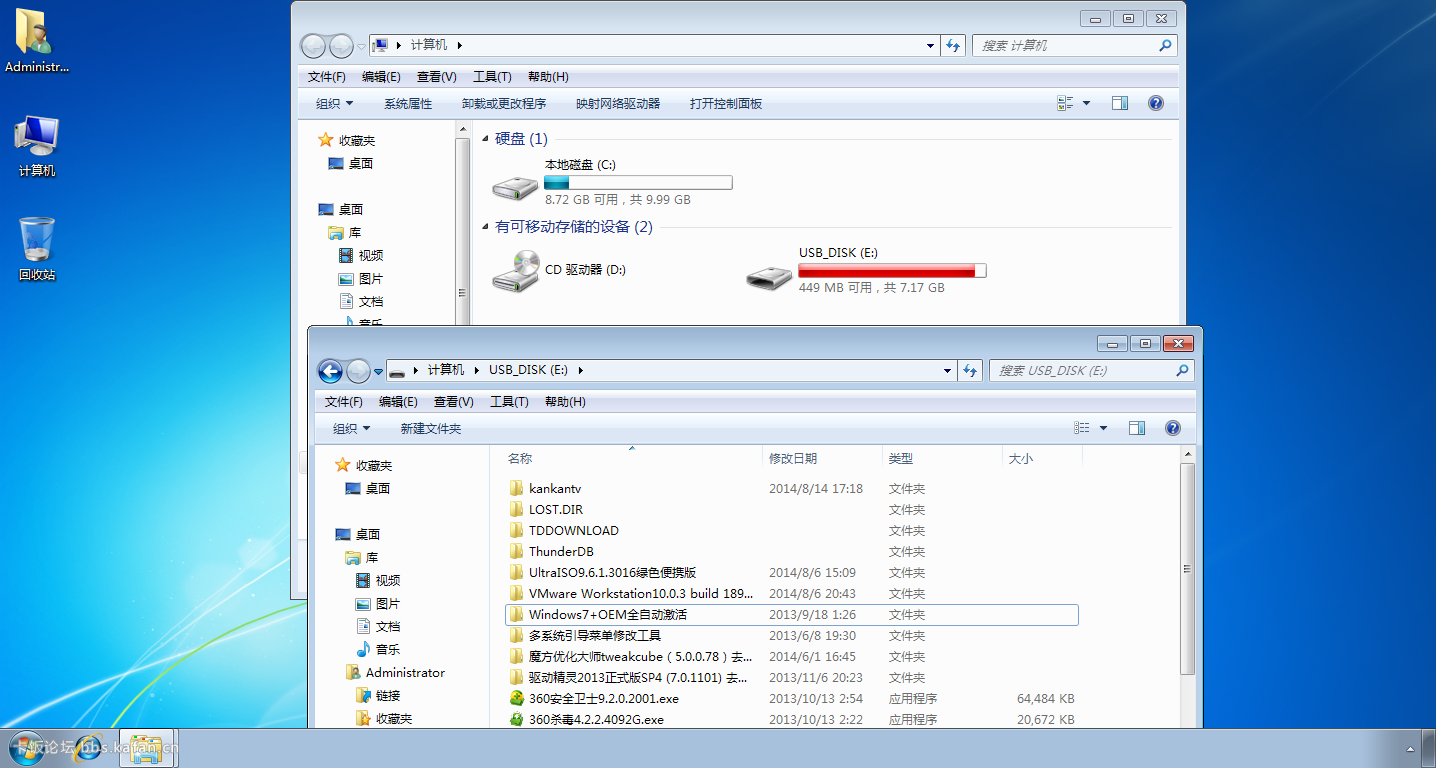The width and height of the screenshot is (1436, 768).
Task: Toggle preview pane in 计算机 window
Action: pyautogui.click(x=1120, y=103)
